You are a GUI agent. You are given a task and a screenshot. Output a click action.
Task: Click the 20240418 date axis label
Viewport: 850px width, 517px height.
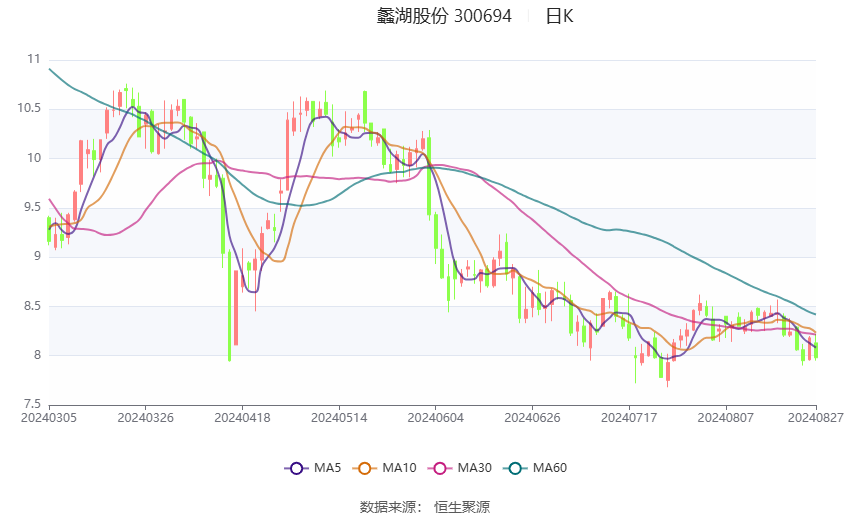coord(242,418)
